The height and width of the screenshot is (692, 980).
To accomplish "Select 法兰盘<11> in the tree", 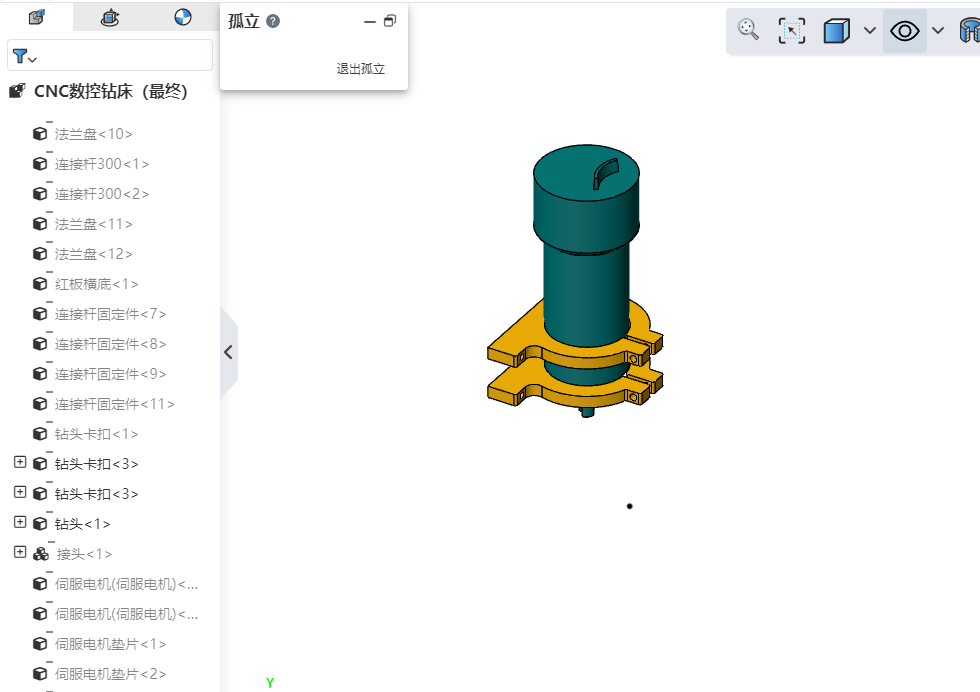I will tap(93, 224).
